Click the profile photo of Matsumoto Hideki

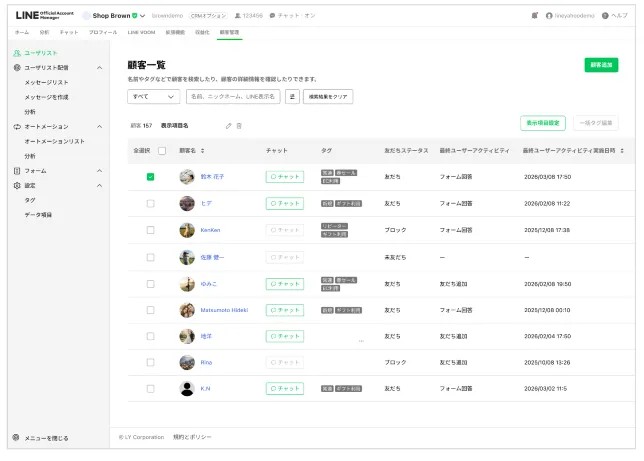tap(187, 310)
